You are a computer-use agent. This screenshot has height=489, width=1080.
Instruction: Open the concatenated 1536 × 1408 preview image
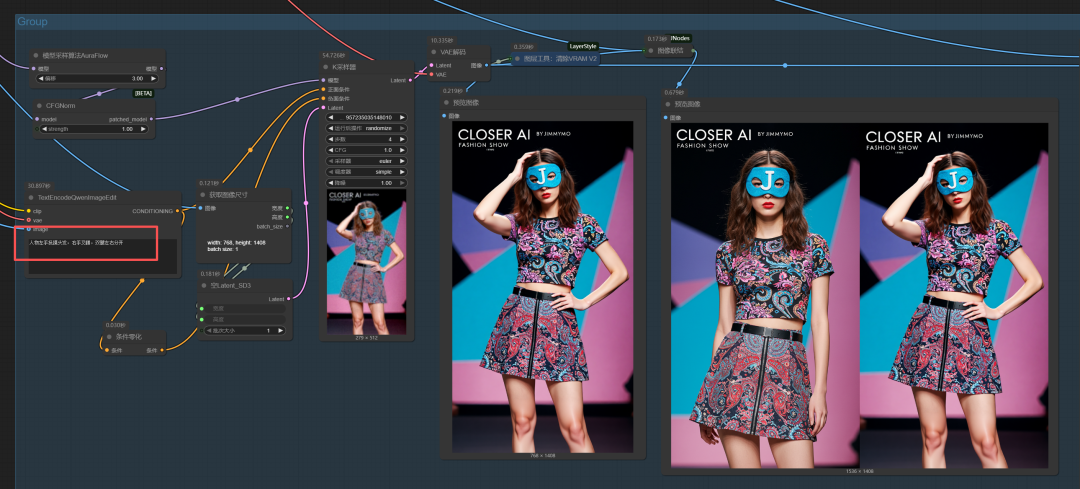click(860, 295)
